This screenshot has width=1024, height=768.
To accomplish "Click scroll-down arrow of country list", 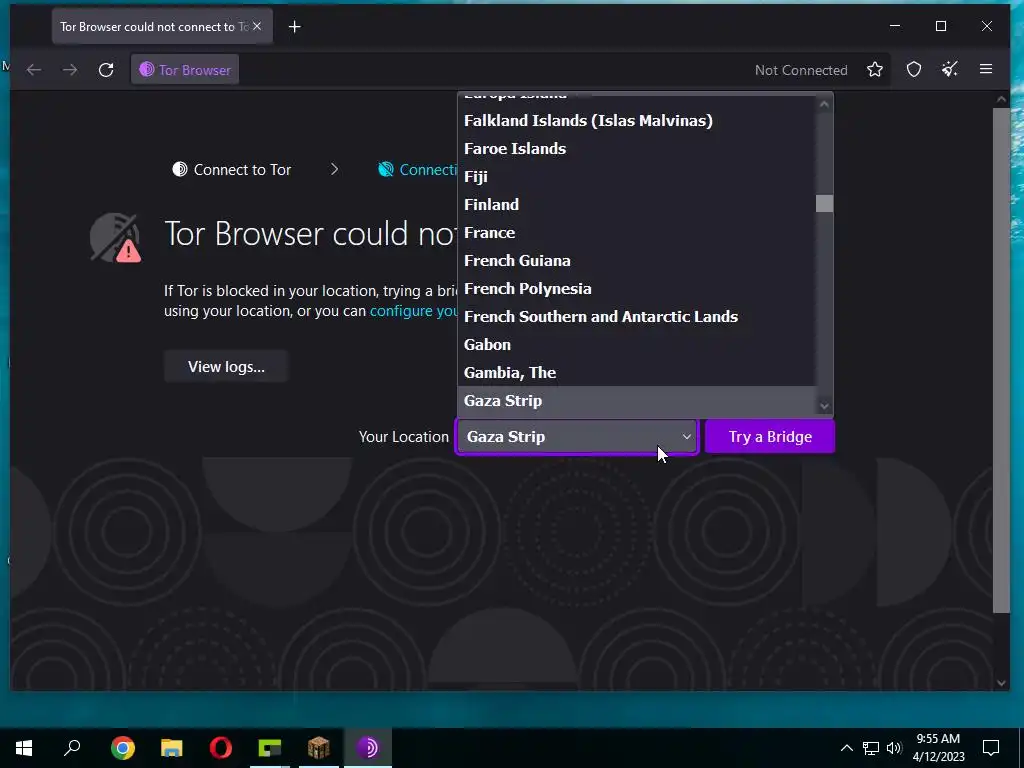I will pos(824,406).
